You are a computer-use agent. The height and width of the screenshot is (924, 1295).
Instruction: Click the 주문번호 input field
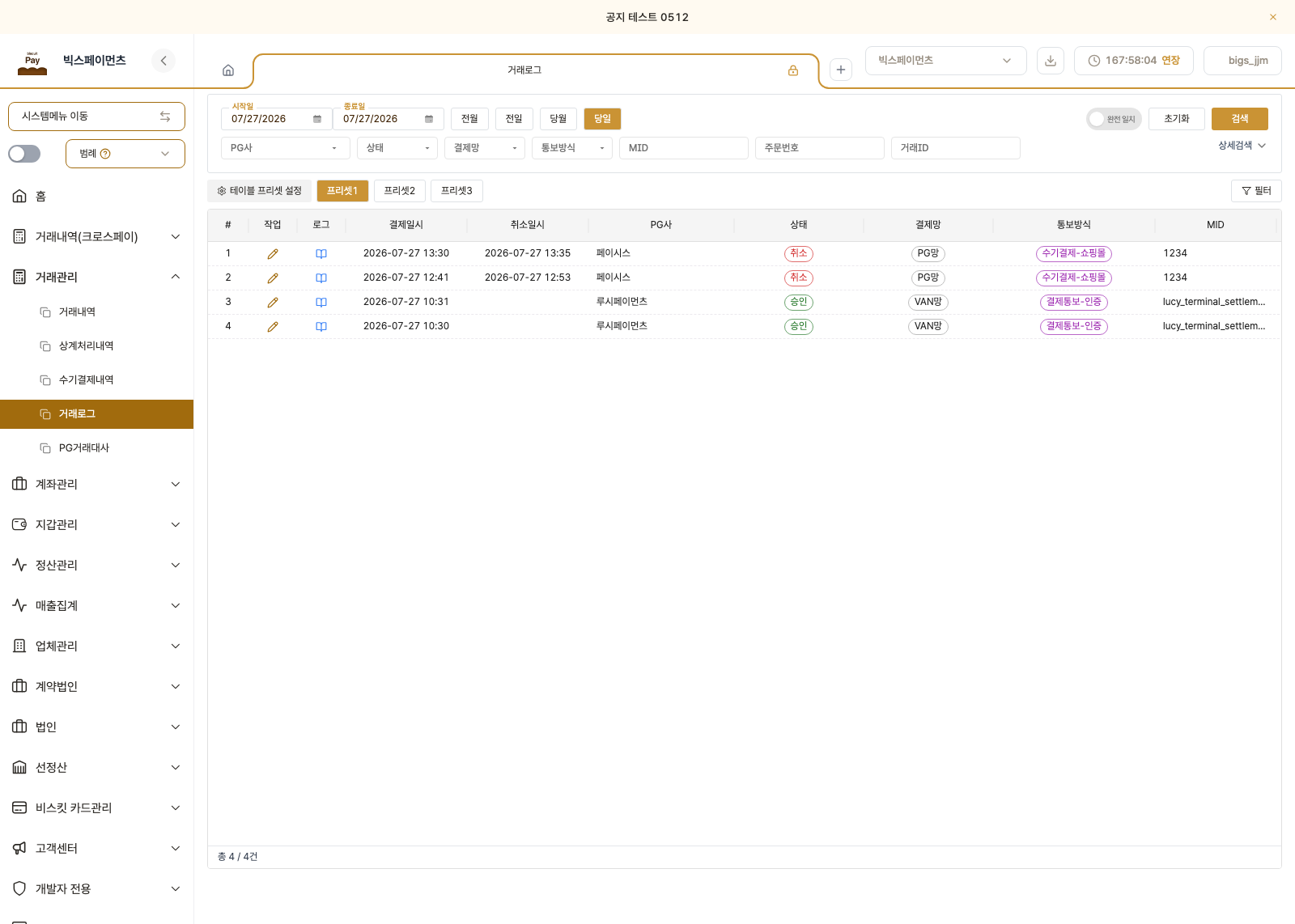[x=819, y=148]
